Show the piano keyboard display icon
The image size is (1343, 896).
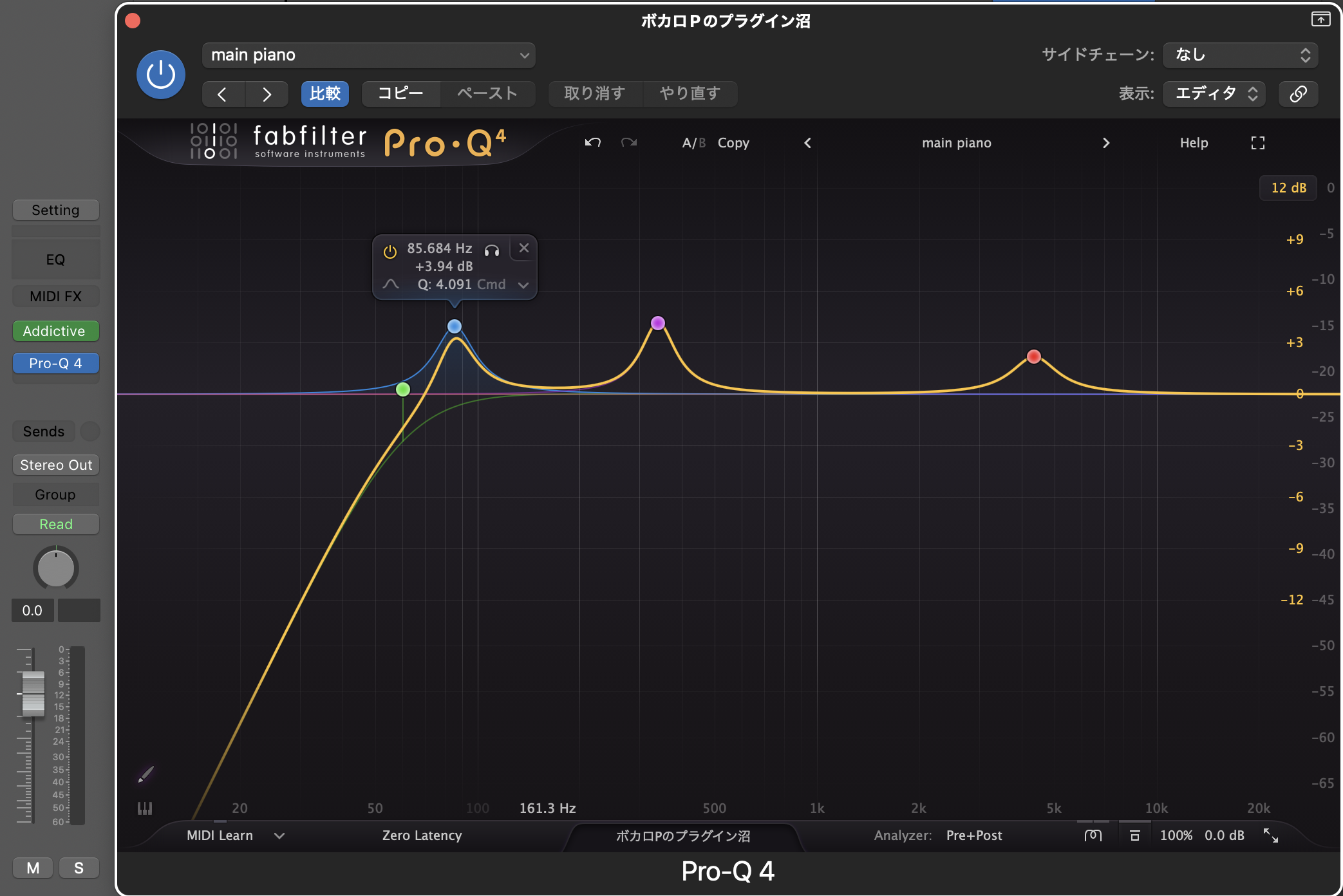coord(145,808)
